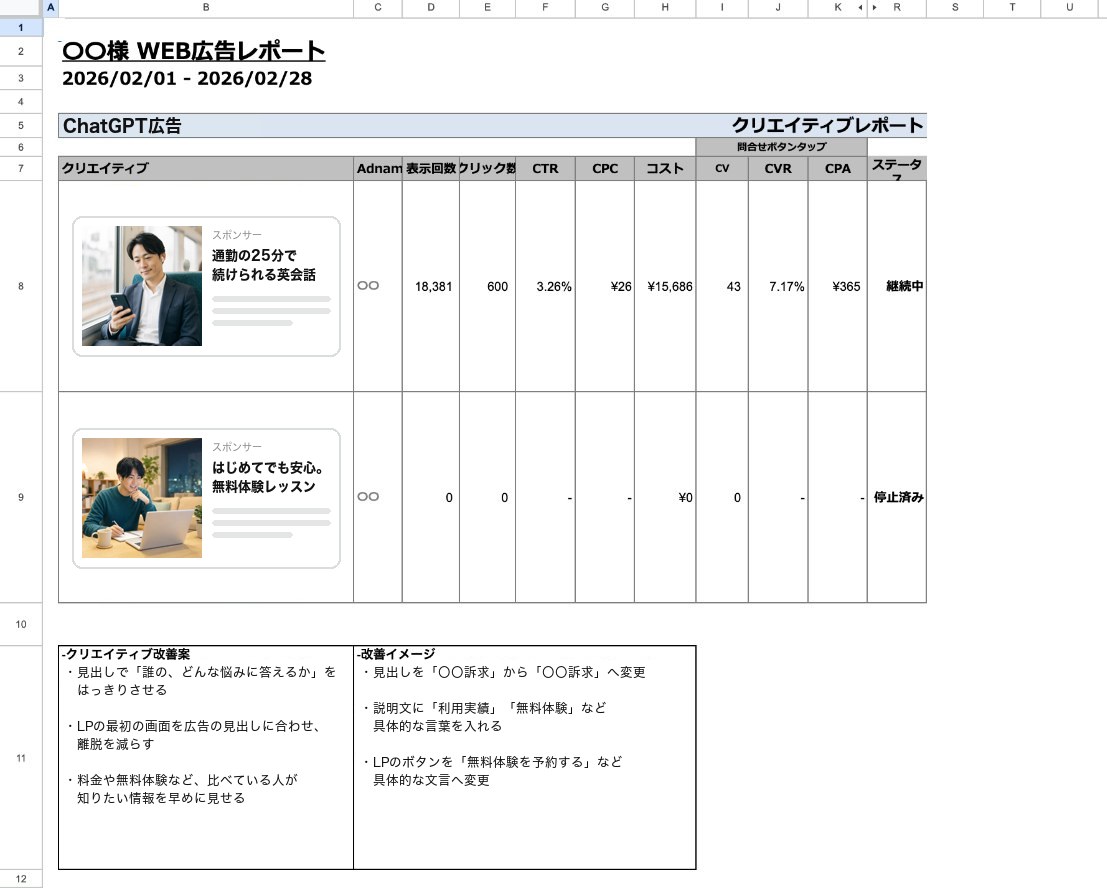Screen dimensions: 1107x888
Task: Click the クリック数 column title cell
Action: [x=487, y=168]
